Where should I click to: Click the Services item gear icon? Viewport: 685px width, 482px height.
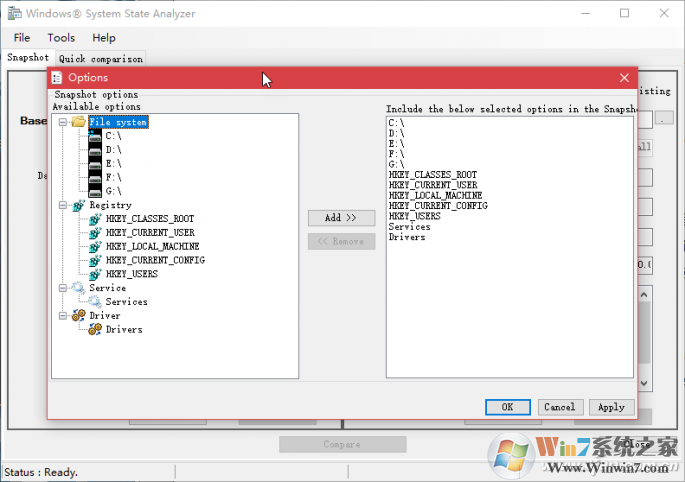(x=95, y=302)
